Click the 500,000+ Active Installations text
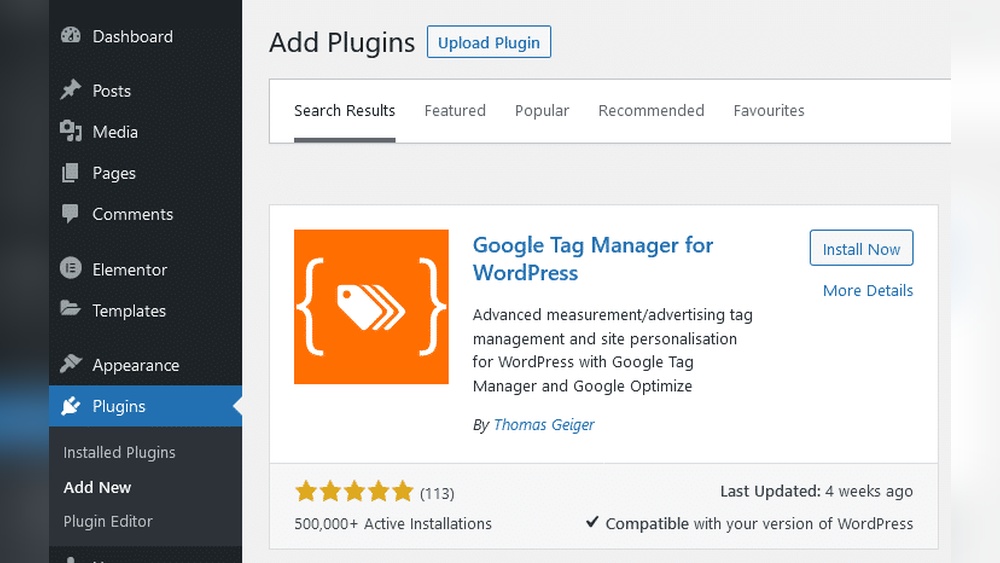Viewport: 1000px width, 563px height. (393, 523)
